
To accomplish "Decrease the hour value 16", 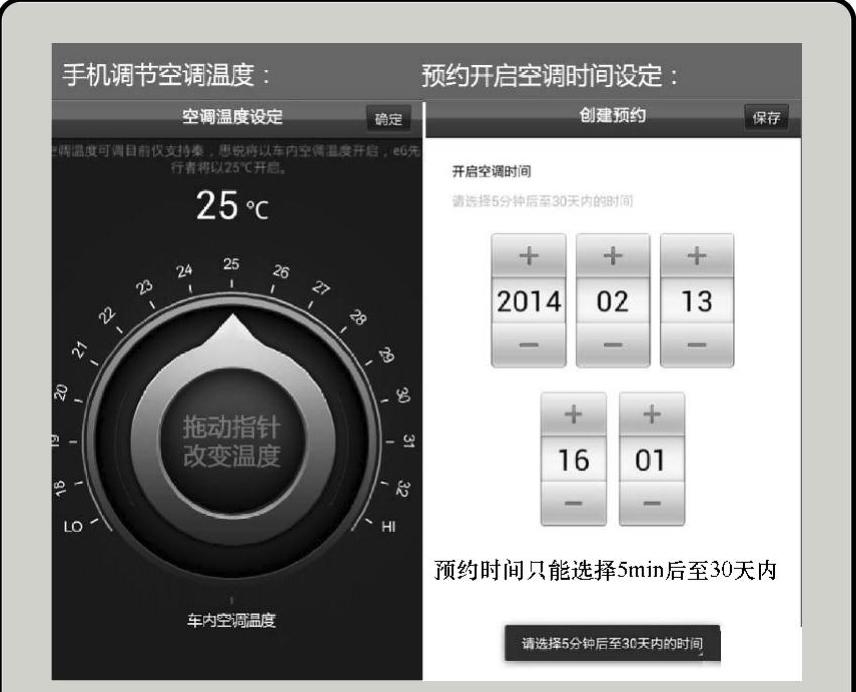I will coord(573,503).
